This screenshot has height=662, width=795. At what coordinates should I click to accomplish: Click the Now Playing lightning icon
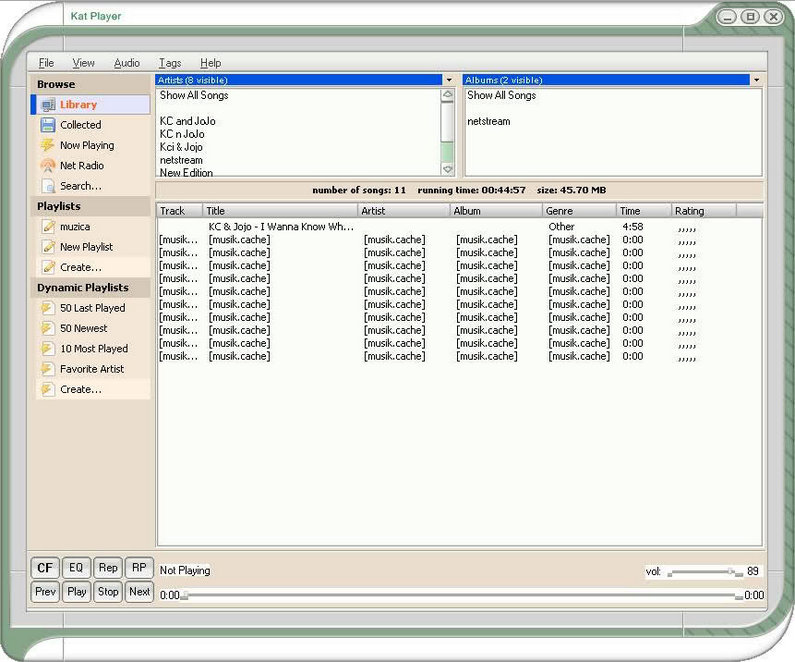48,145
